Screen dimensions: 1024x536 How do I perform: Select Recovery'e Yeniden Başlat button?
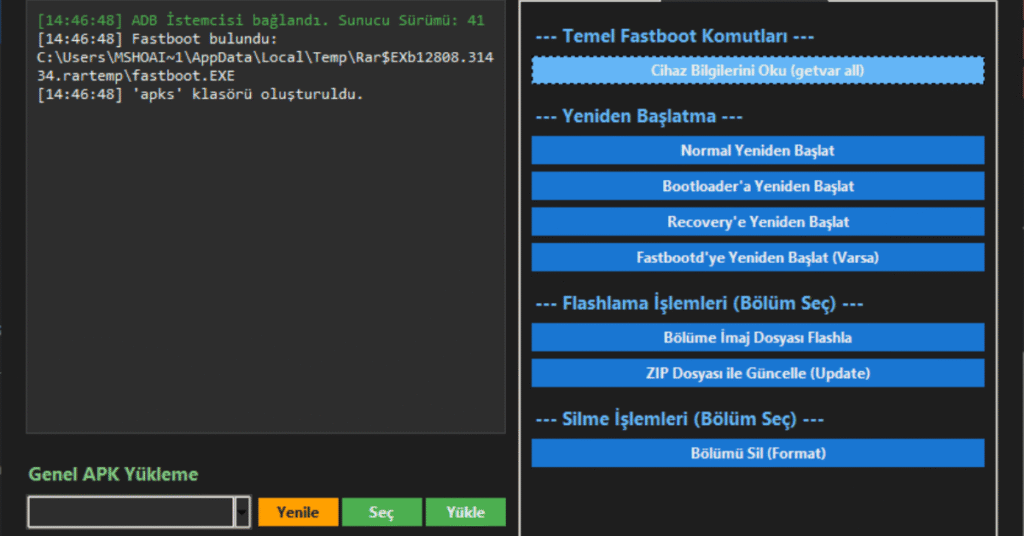(x=758, y=222)
